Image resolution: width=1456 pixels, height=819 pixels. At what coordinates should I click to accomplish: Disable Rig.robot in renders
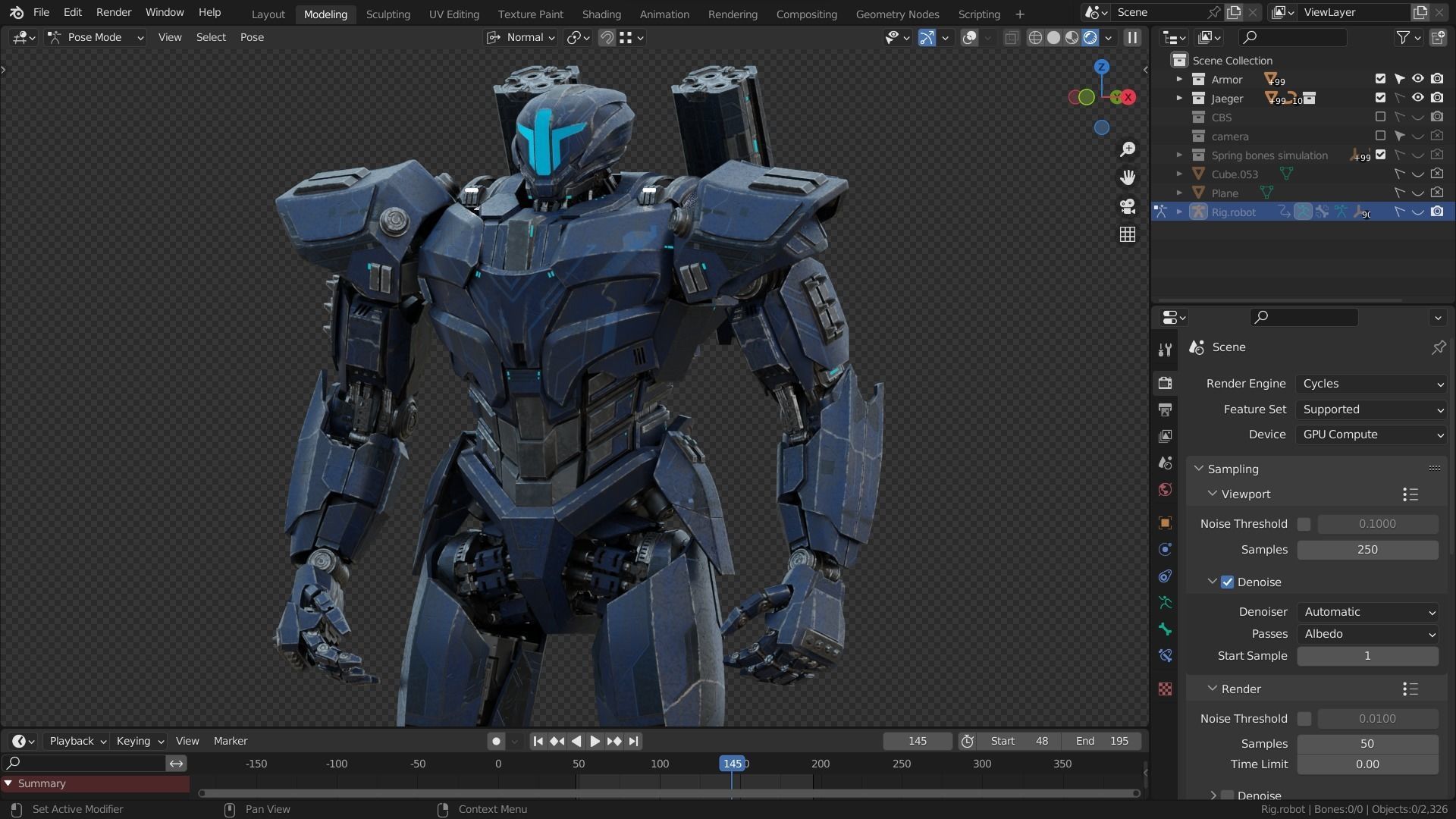point(1437,212)
